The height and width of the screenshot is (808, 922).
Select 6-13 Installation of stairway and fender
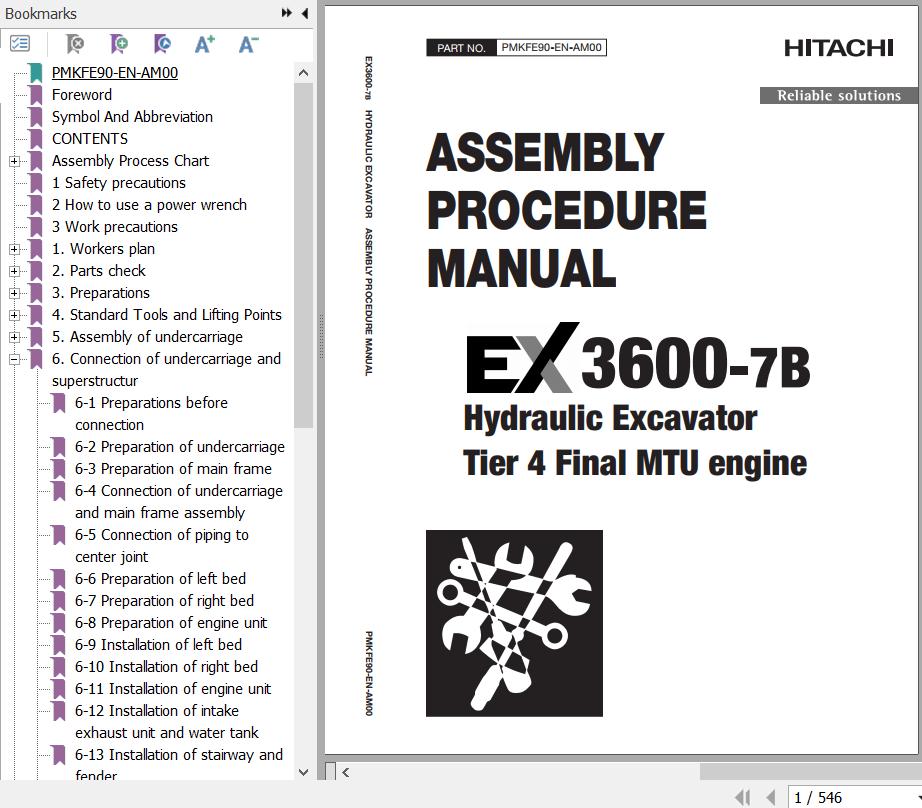[x=179, y=764]
